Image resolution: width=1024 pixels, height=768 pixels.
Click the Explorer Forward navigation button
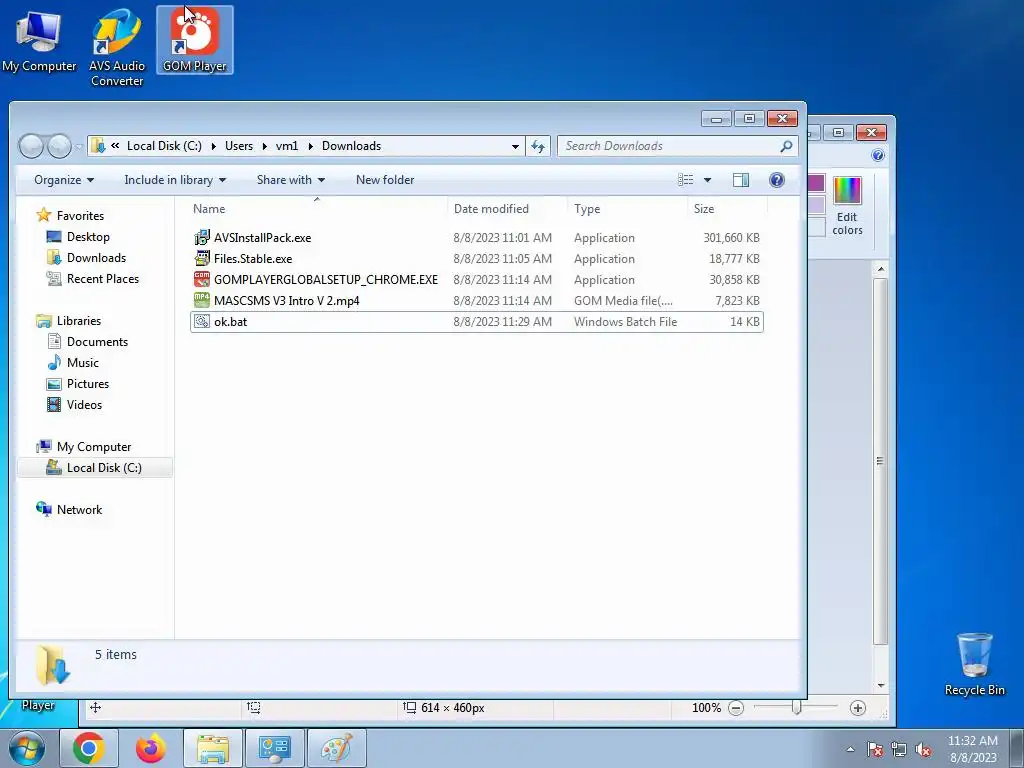coord(59,146)
